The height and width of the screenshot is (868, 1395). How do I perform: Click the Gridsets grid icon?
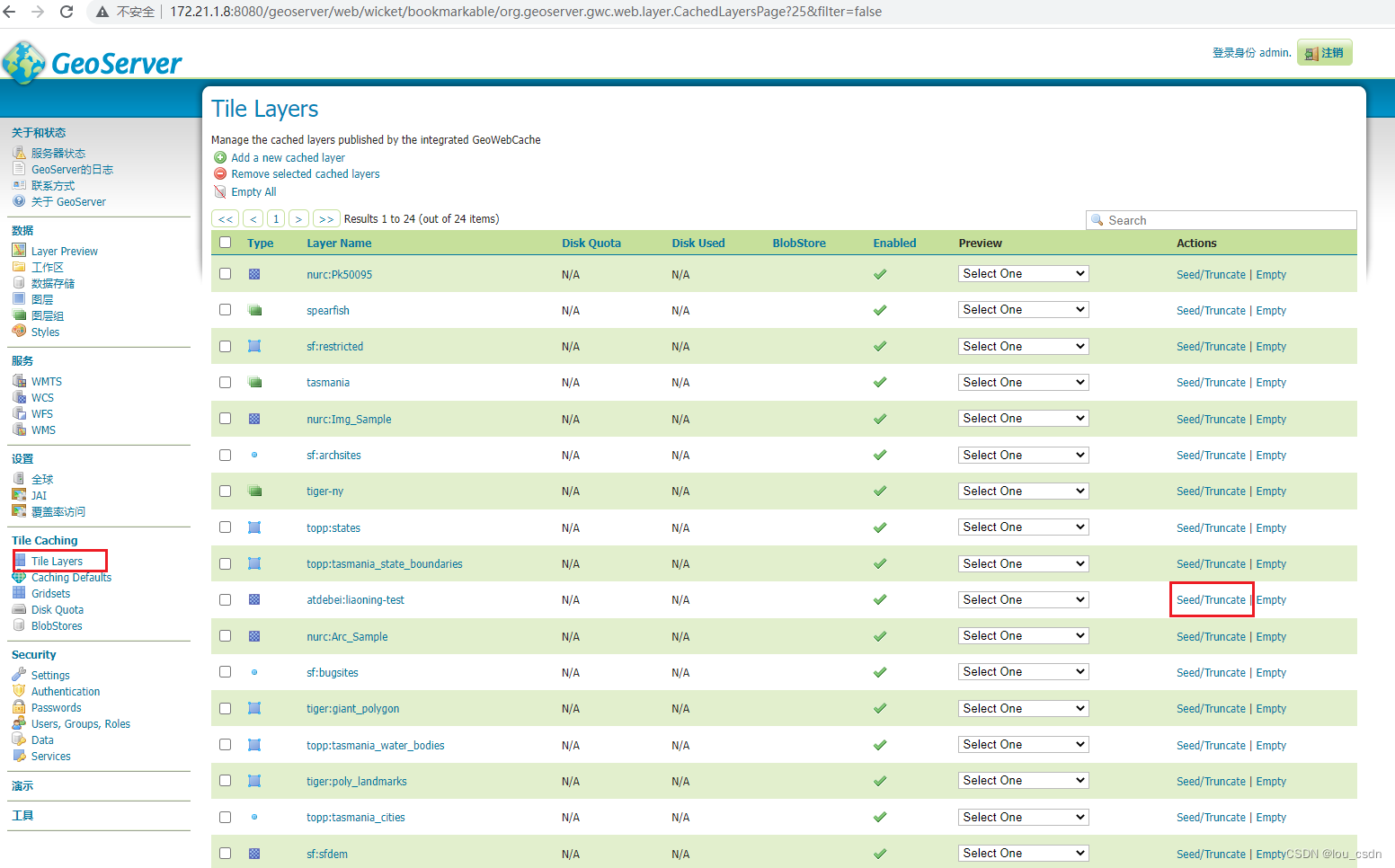[x=19, y=592]
